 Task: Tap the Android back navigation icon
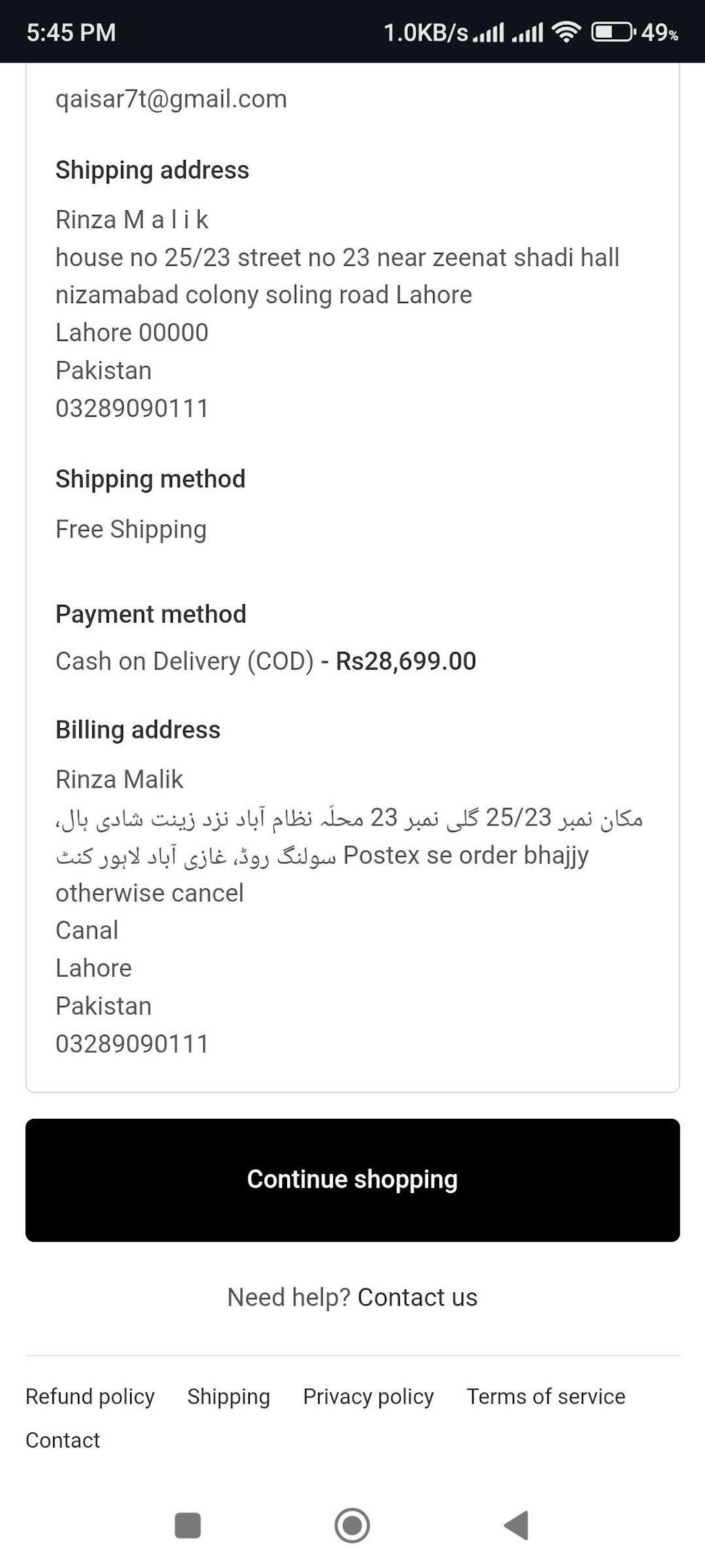tap(517, 1525)
